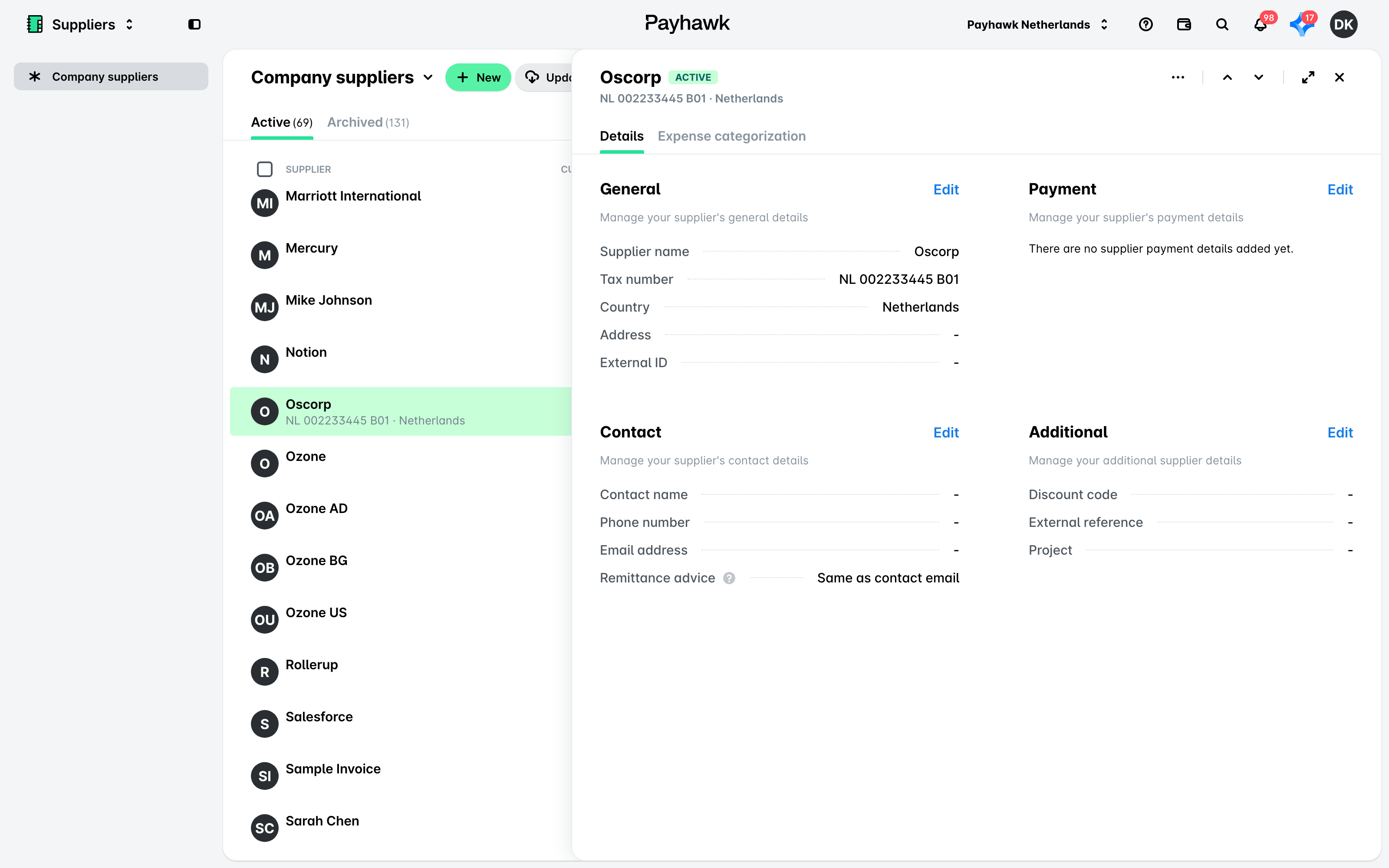Open the help question mark icon

click(x=1145, y=24)
